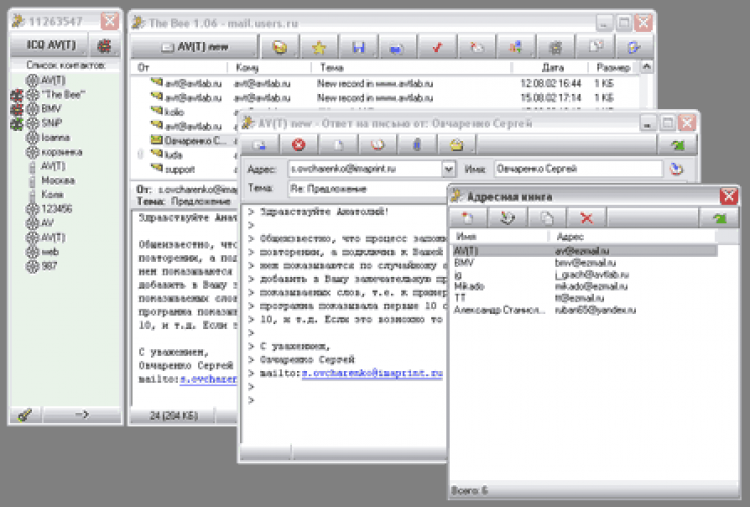Open the mailto s.ovcharenko link in reply body
The image size is (750, 507).
coord(372,373)
